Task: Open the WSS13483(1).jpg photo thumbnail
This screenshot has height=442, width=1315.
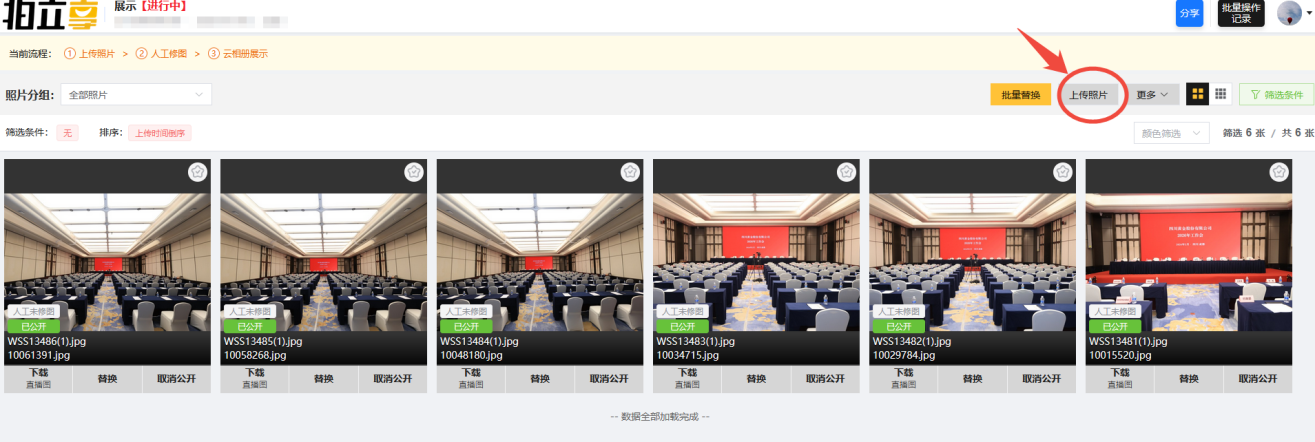Action: tap(756, 250)
